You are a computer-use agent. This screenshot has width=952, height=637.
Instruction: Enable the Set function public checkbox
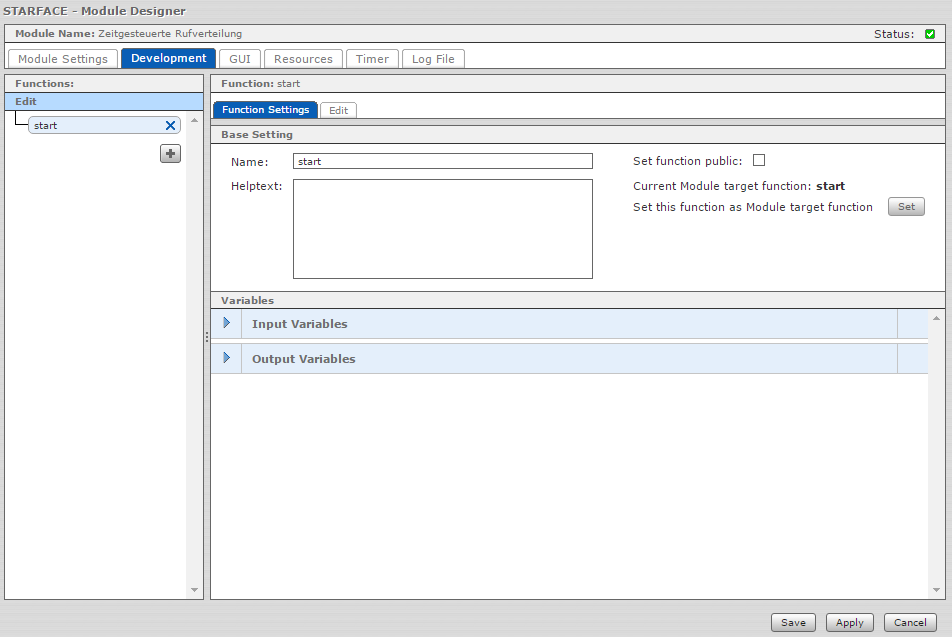[759, 160]
